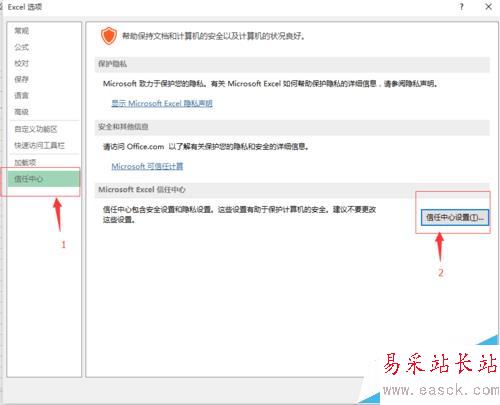Select the 公式 (Formulas) category
The width and height of the screenshot is (500, 405).
pos(22,47)
